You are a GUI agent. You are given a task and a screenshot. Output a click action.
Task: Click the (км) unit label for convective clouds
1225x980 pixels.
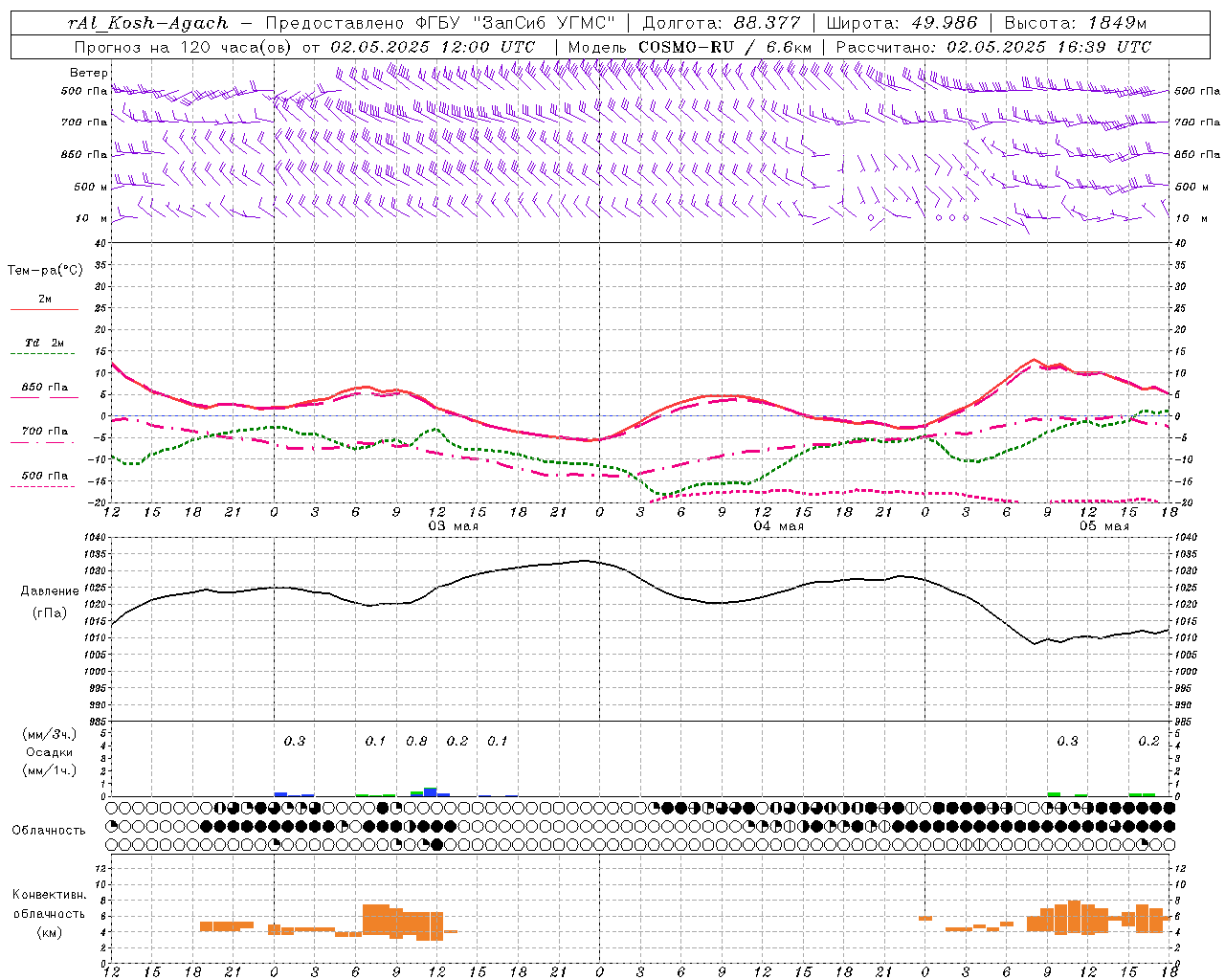[x=49, y=932]
